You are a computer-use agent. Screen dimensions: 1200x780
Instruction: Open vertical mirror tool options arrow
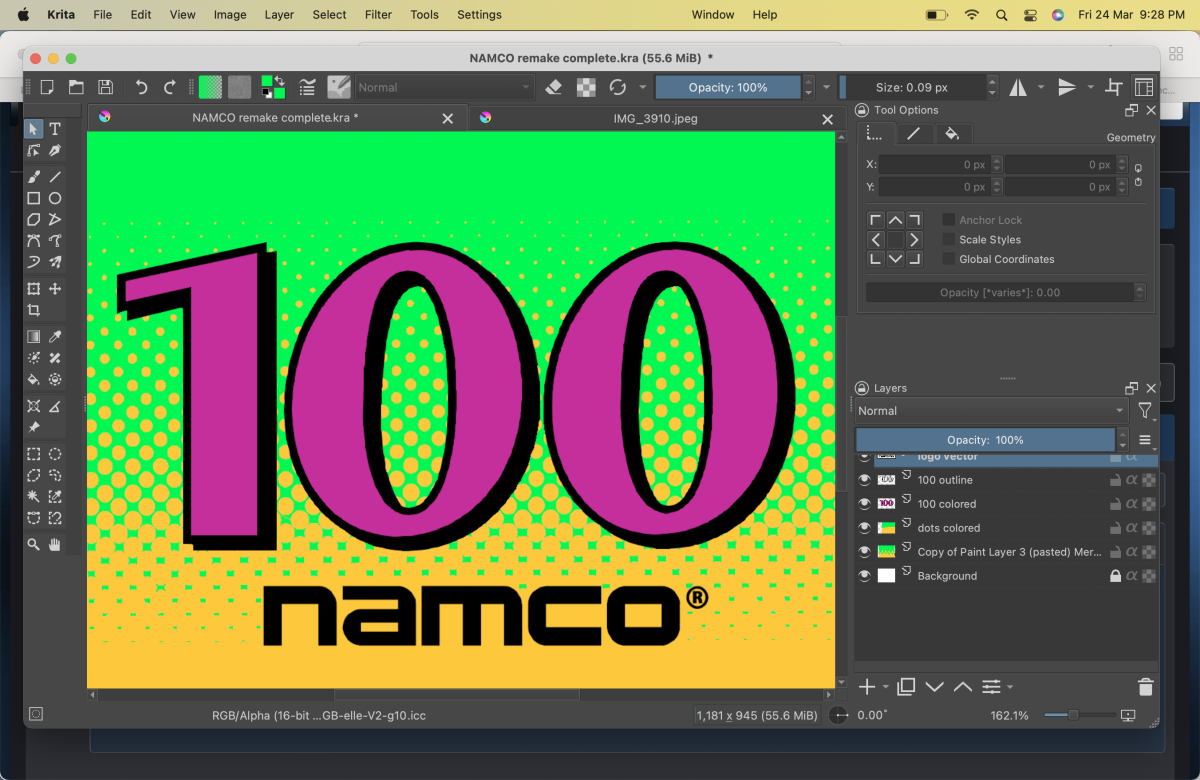pos(1091,87)
